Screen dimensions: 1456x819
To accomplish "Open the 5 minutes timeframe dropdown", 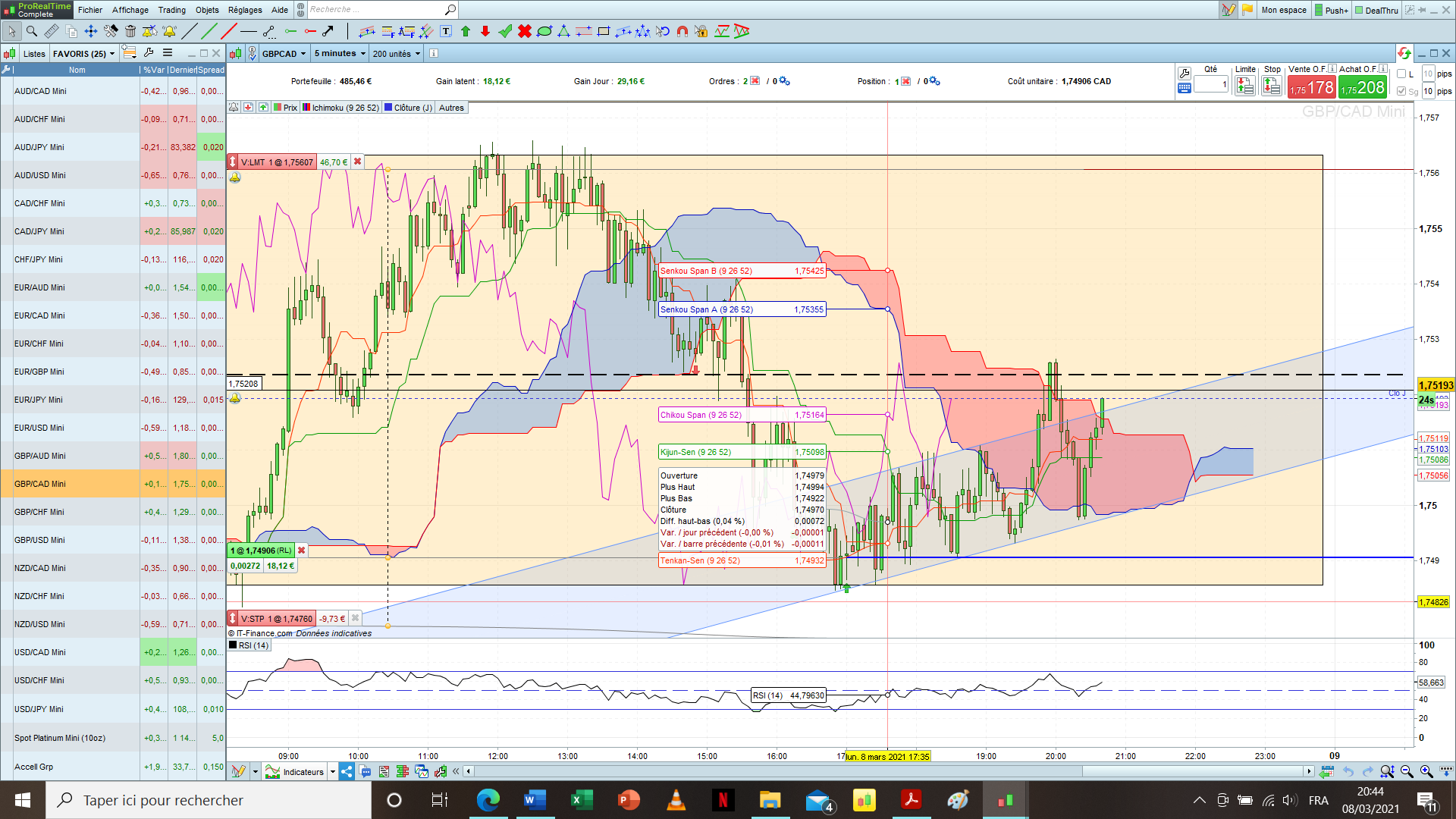I will pyautogui.click(x=340, y=53).
